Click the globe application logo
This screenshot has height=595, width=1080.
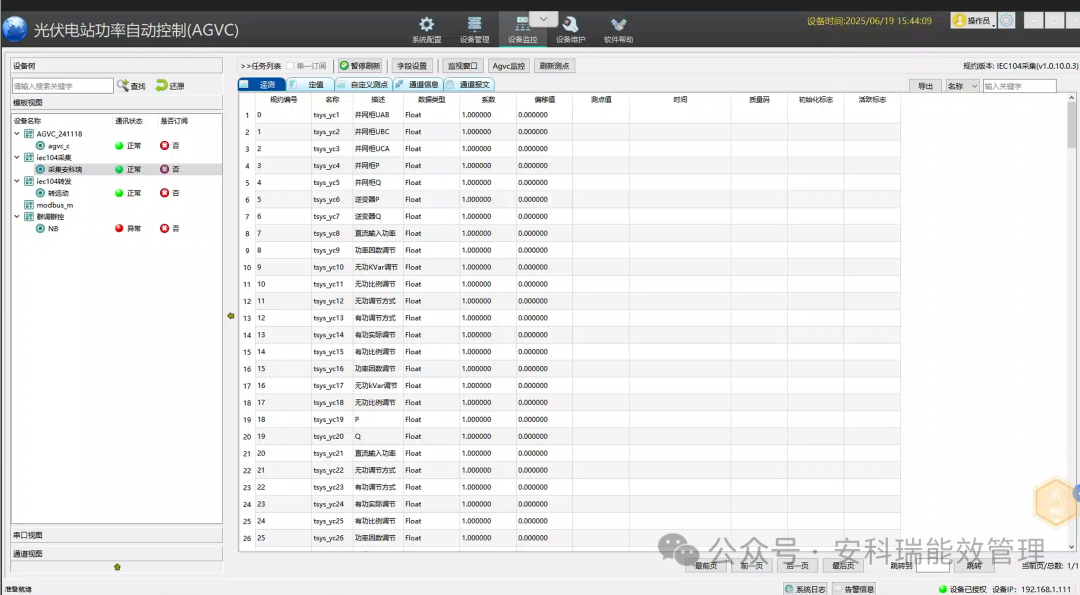pyautogui.click(x=14, y=29)
